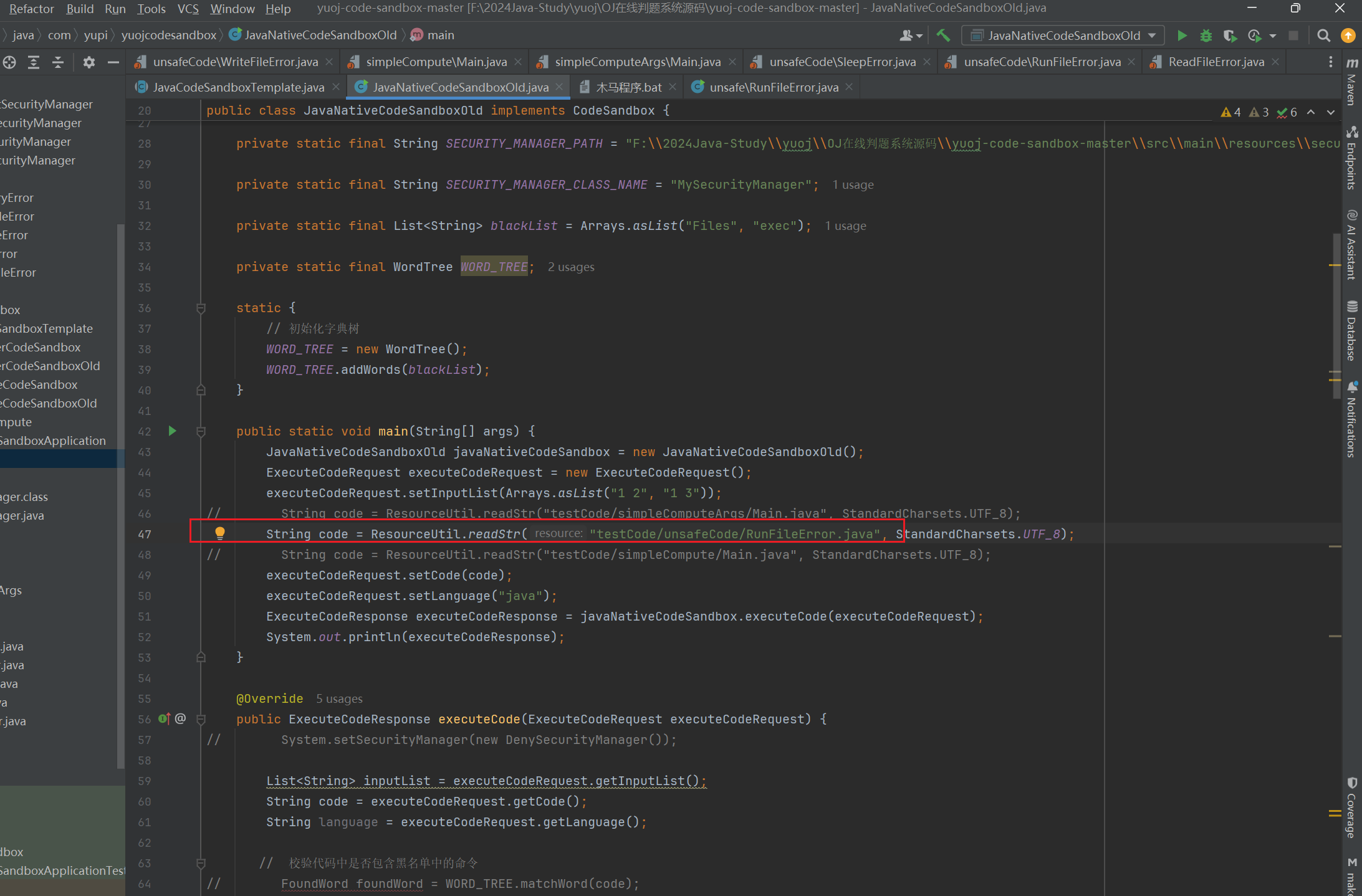The width and height of the screenshot is (1362, 896).
Task: Click '1 usage' hint beside blackList
Action: [x=845, y=226]
